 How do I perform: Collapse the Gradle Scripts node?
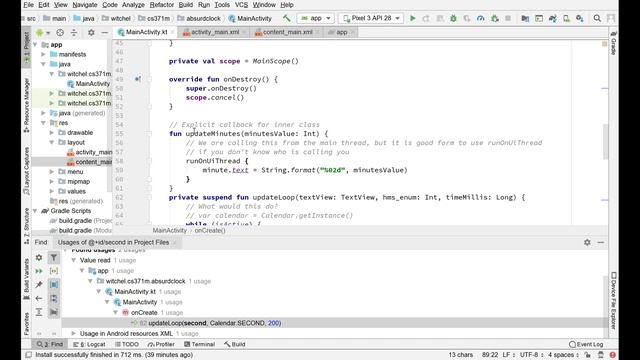[35, 211]
